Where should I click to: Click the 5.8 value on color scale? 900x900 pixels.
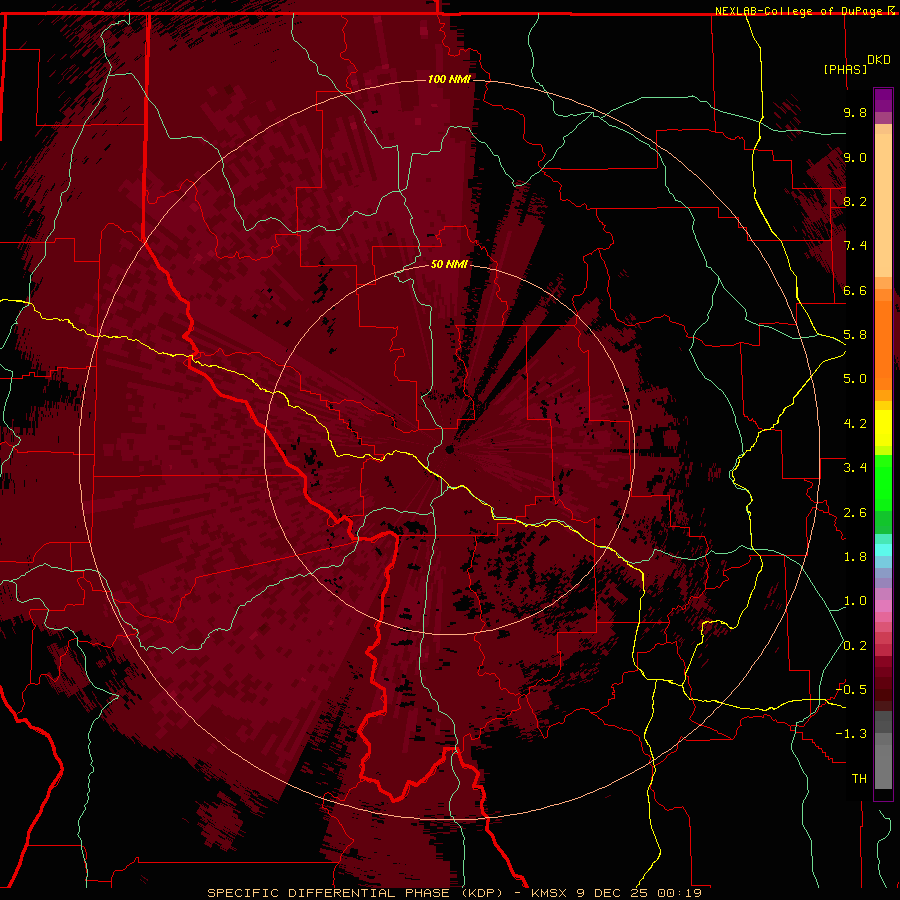tap(855, 335)
